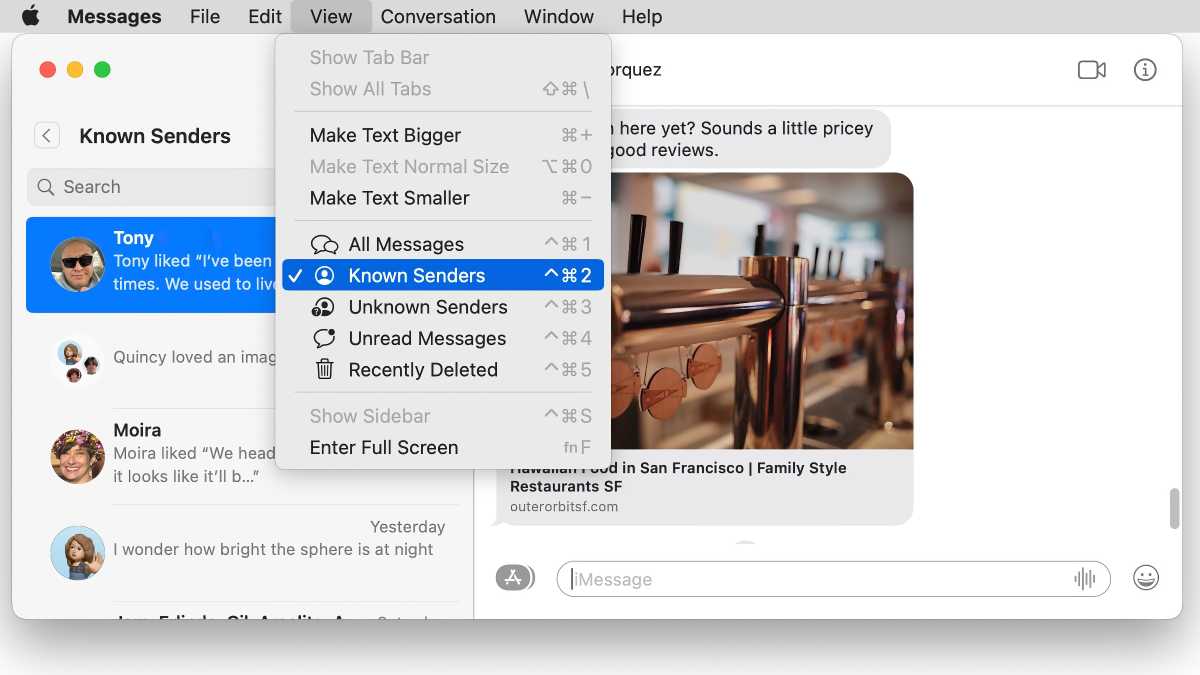This screenshot has height=675, width=1200.
Task: Start a FaceTime video call
Action: (1091, 70)
